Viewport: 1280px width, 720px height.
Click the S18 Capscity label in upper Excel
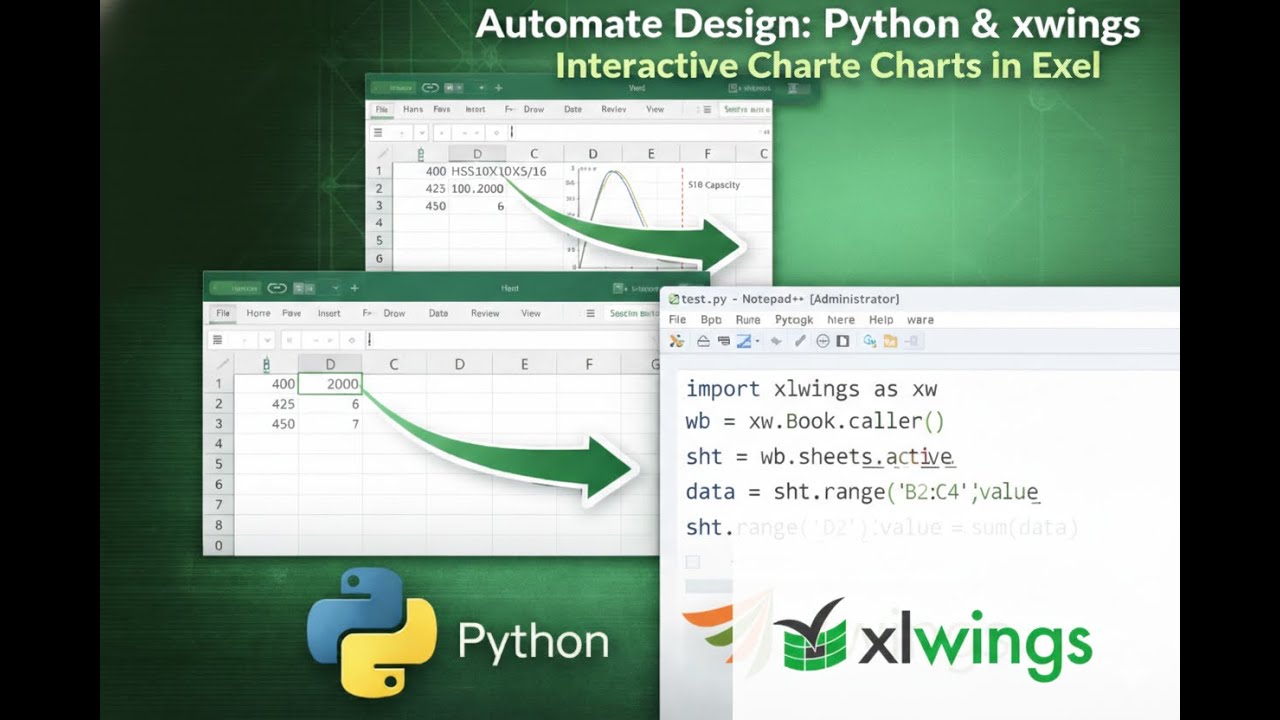pos(714,185)
